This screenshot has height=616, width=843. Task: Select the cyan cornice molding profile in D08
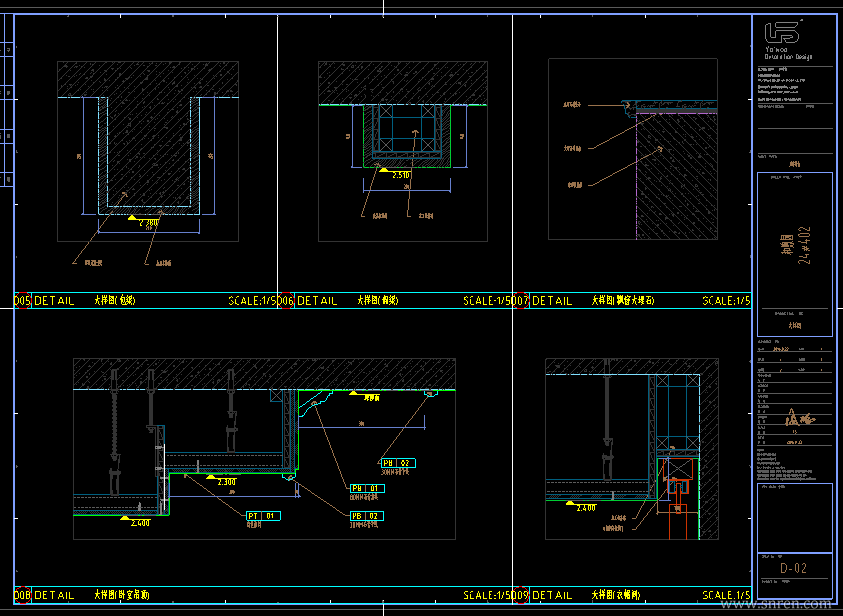(x=315, y=403)
